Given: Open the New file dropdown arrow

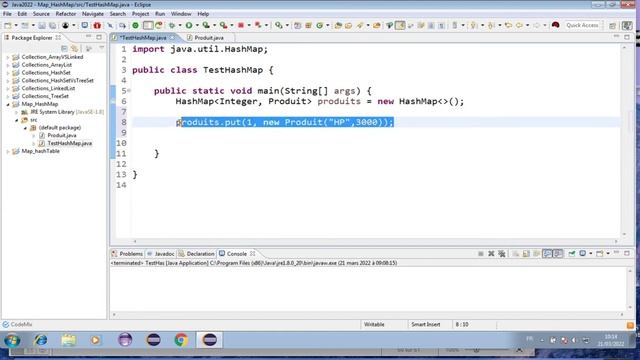Looking at the screenshot, I should click(x=16, y=25).
